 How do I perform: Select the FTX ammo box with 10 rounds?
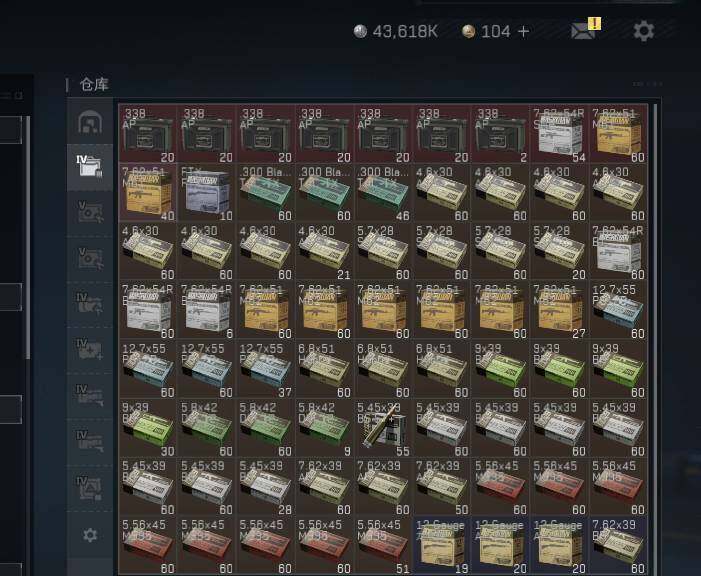[207, 193]
